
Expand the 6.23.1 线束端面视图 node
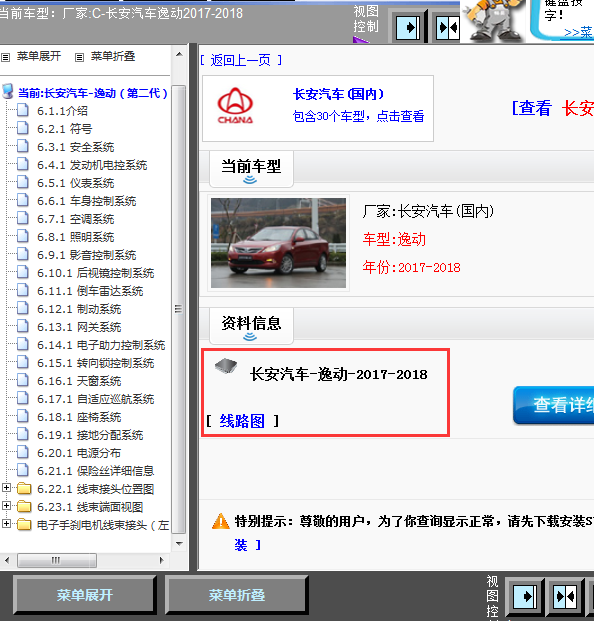coord(6,506)
